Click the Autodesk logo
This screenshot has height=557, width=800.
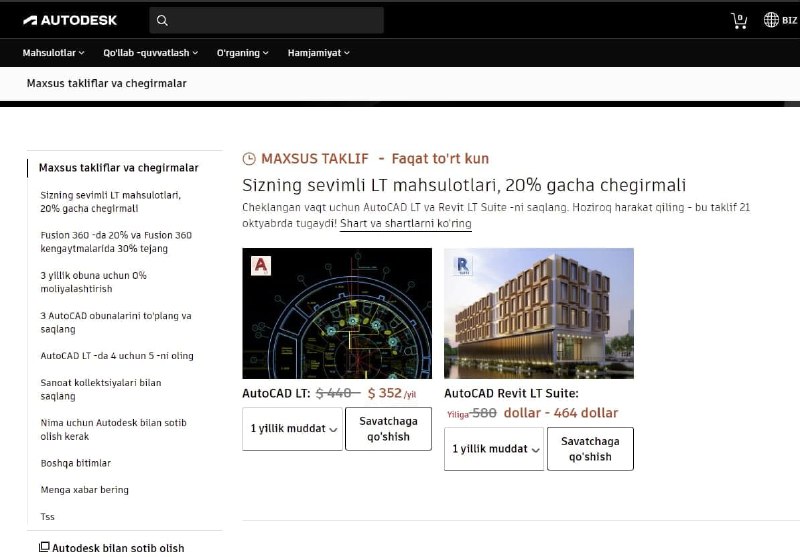[70, 20]
